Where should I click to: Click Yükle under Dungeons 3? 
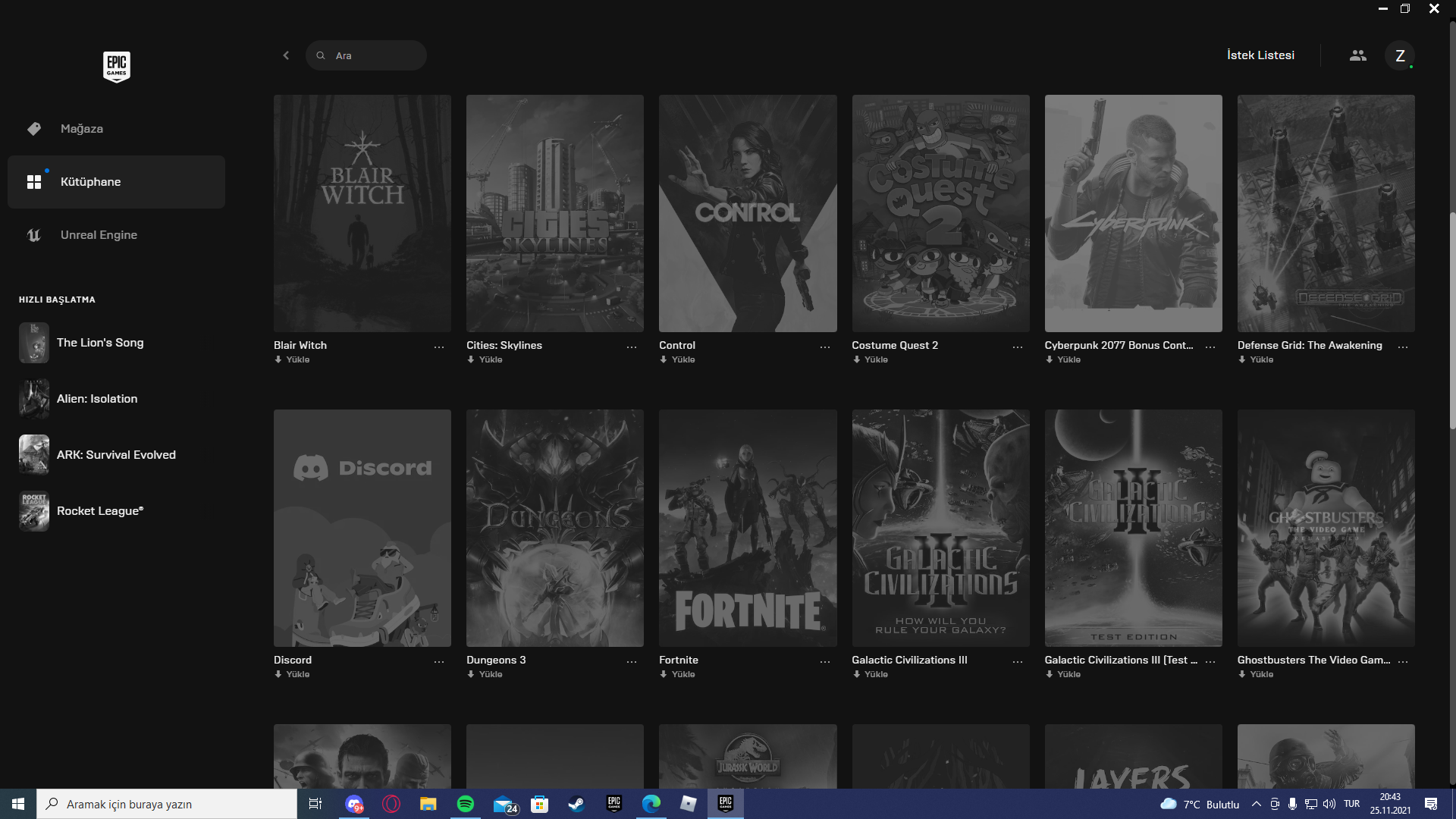pyautogui.click(x=485, y=674)
